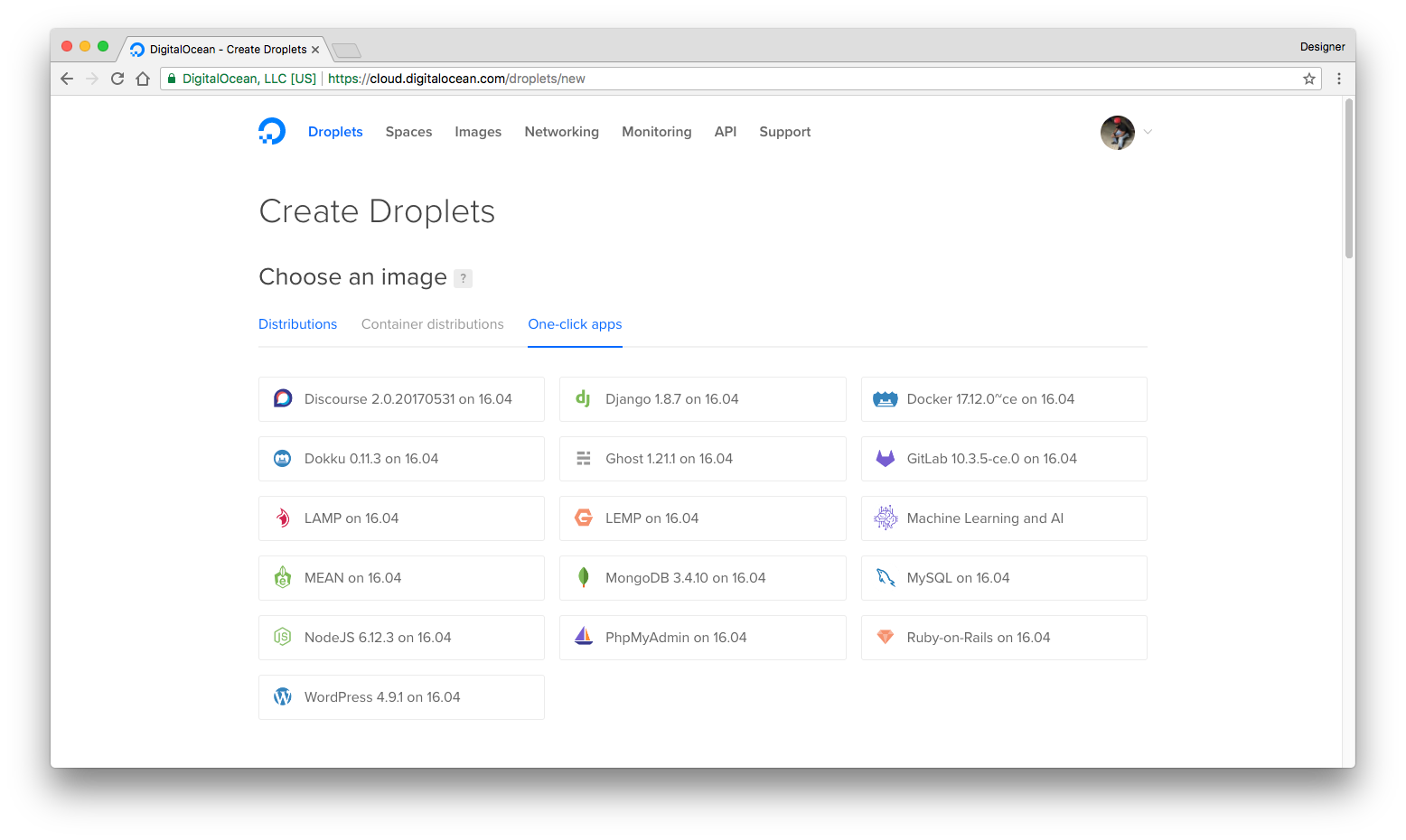Image resolution: width=1406 pixels, height=840 pixels.
Task: Click the Docker whale icon
Action: pyautogui.click(x=886, y=399)
